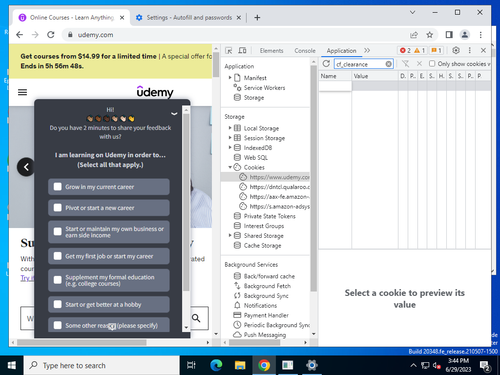Click the DevTools sidebar vertical scrollbar

pyautogui.click(x=313, y=178)
